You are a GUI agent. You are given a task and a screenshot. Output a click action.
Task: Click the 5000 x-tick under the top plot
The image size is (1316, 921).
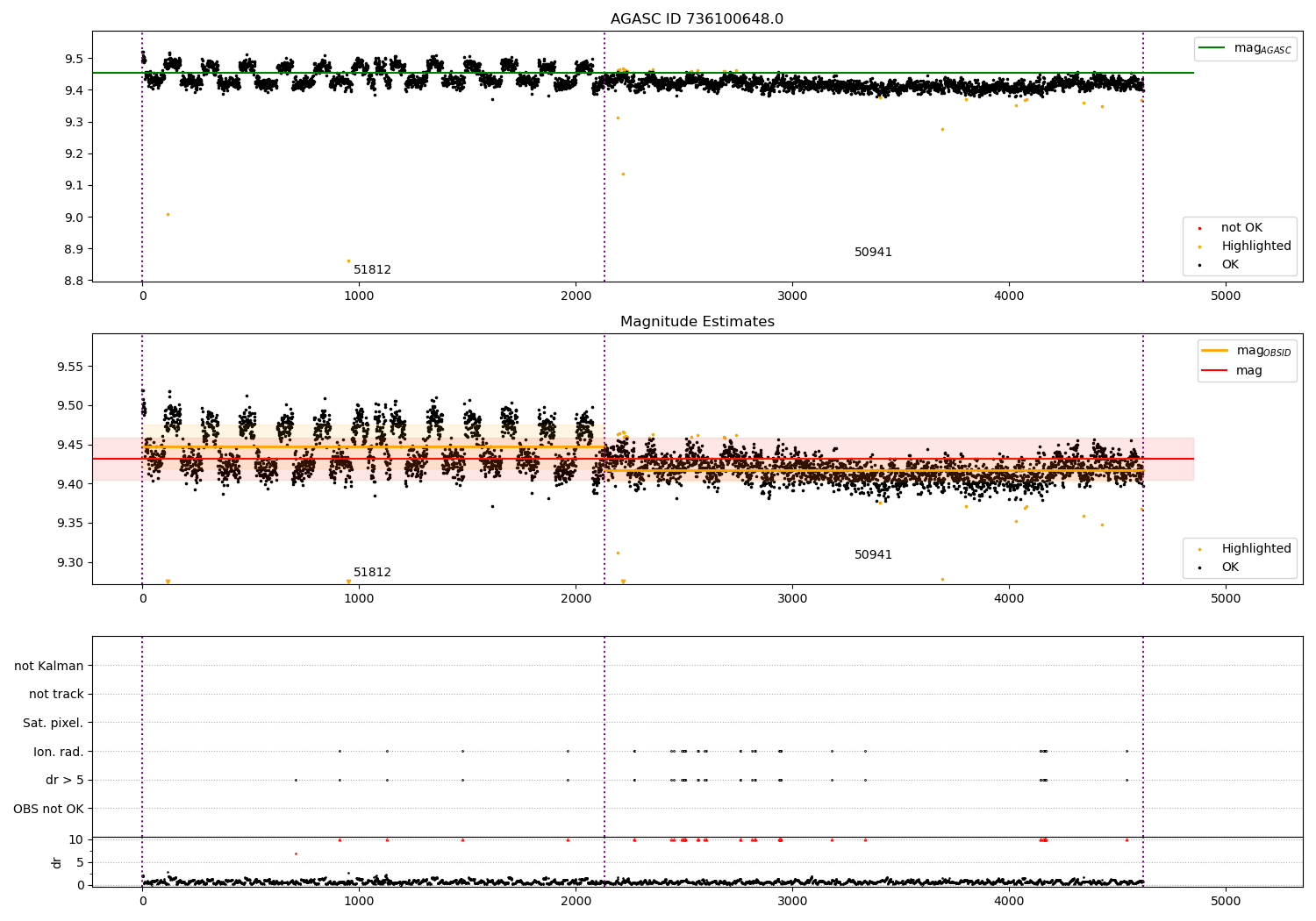pyautogui.click(x=1226, y=296)
